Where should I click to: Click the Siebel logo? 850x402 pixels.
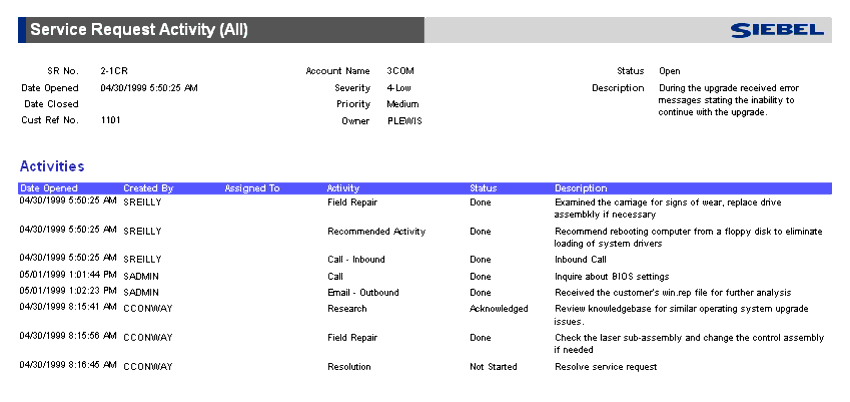(777, 30)
